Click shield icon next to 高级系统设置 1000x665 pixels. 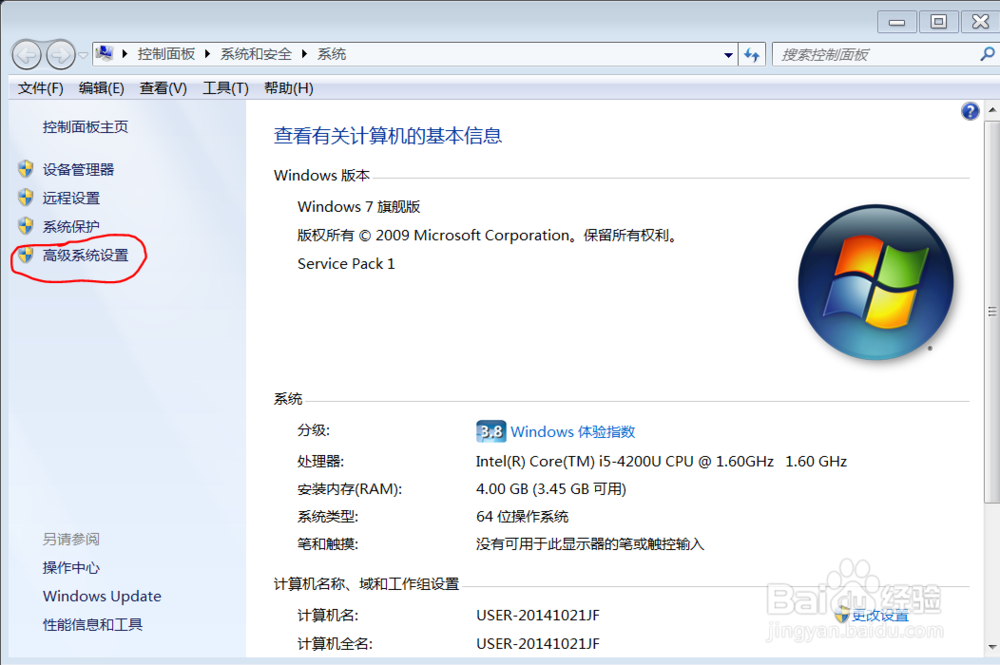pyautogui.click(x=26, y=255)
